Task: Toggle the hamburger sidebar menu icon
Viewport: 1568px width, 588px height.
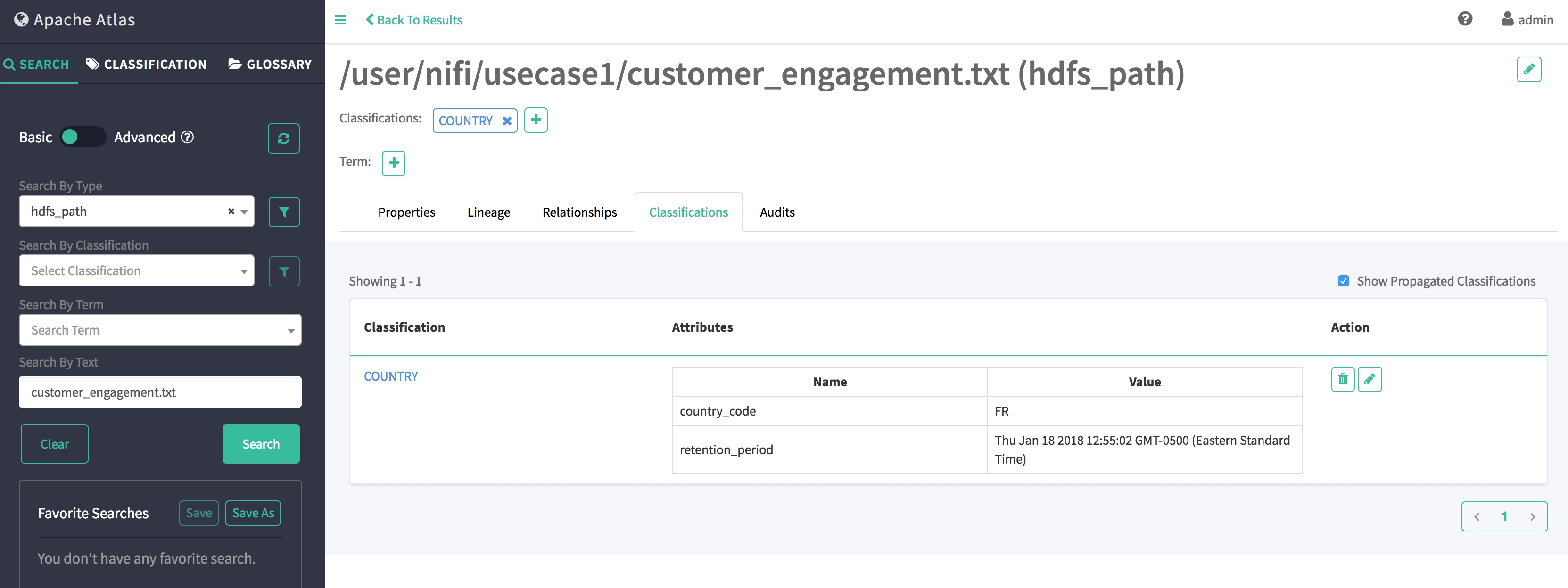Action: (x=340, y=20)
